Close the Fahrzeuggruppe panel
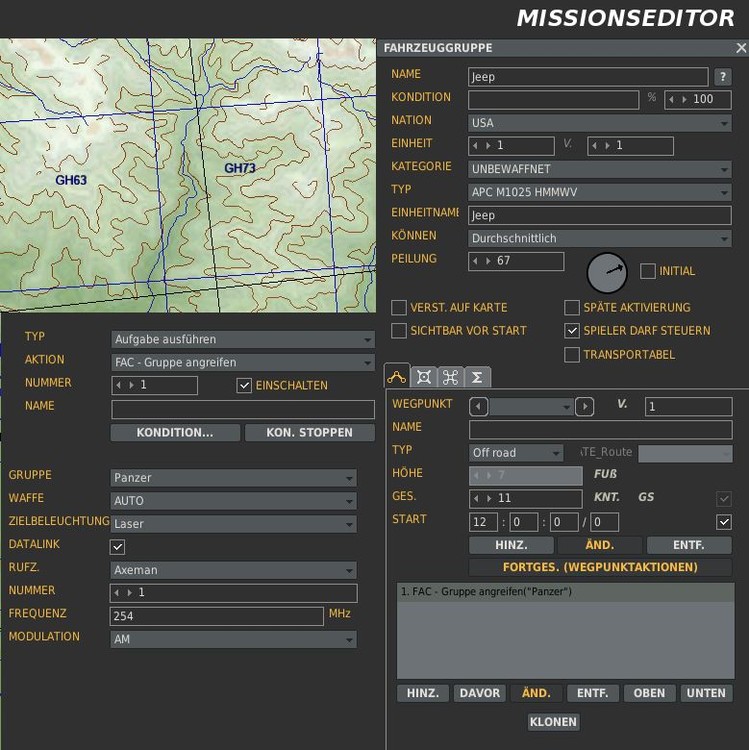 point(740,48)
